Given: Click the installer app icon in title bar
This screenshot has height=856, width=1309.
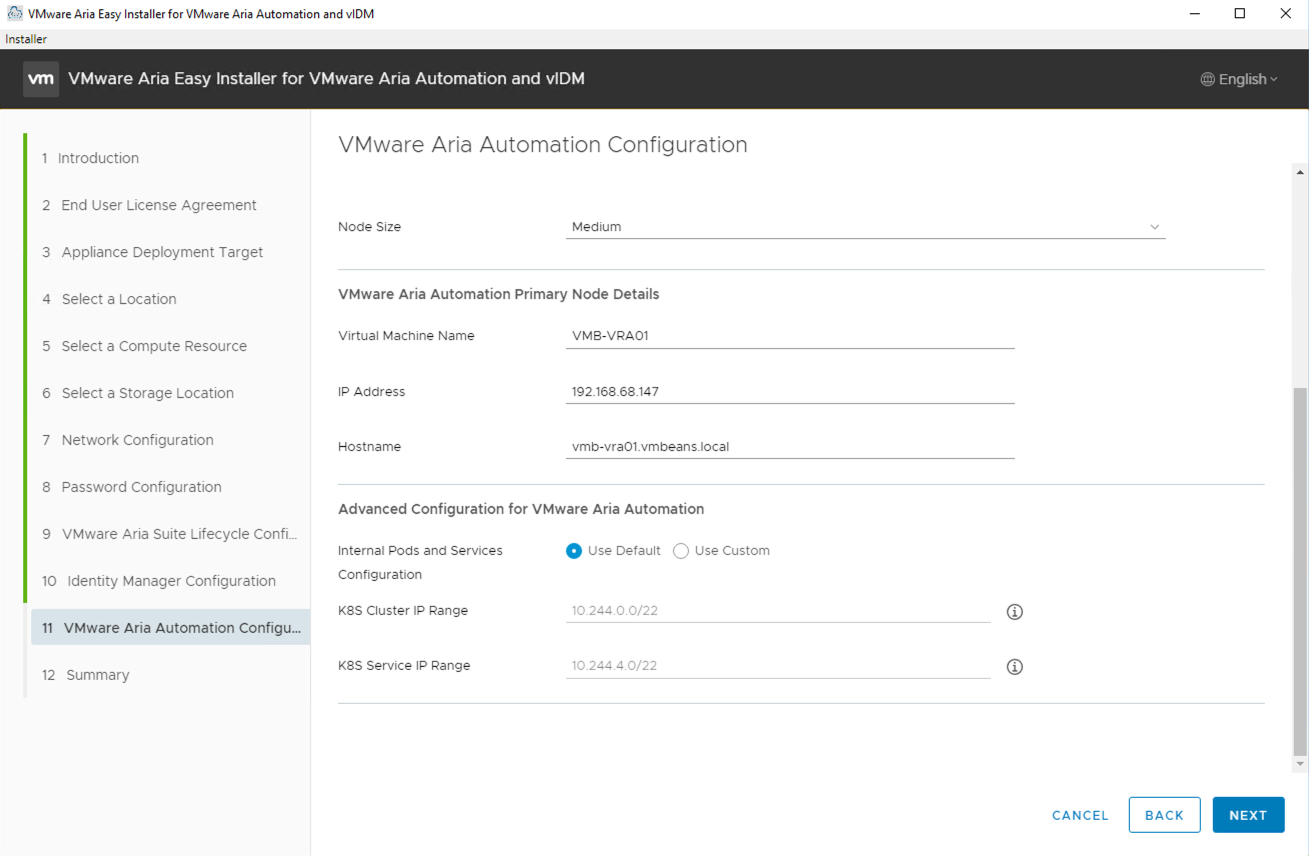Looking at the screenshot, I should click(15, 14).
